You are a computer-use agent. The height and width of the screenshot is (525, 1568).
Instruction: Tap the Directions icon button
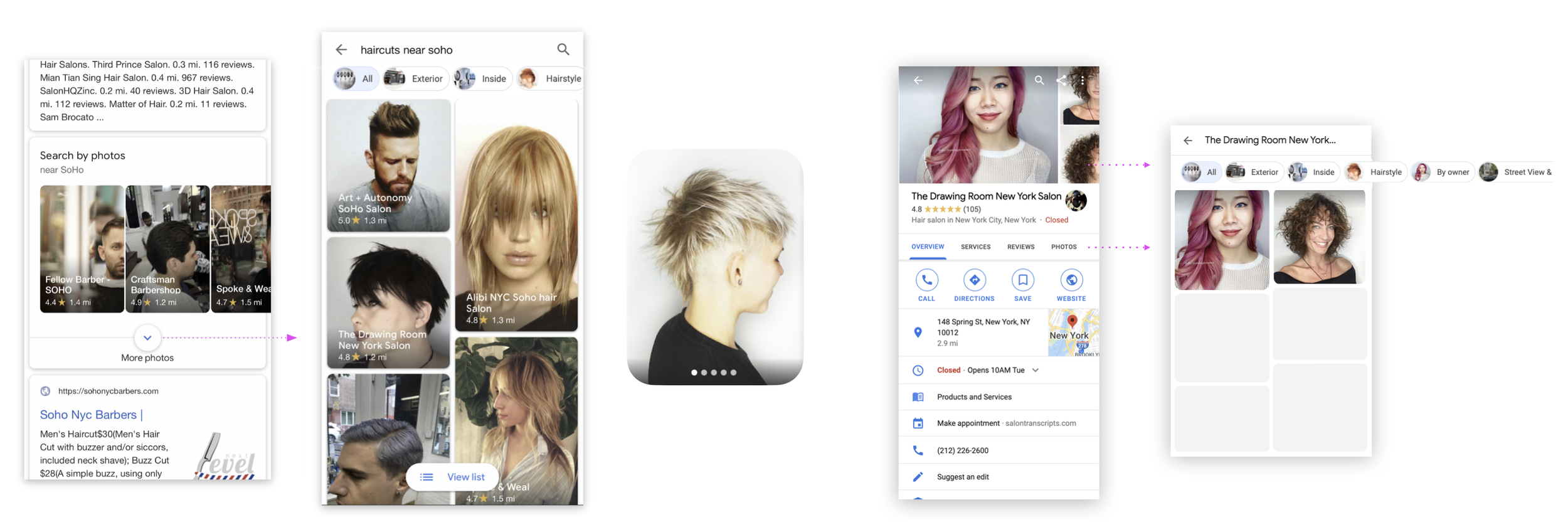974,280
